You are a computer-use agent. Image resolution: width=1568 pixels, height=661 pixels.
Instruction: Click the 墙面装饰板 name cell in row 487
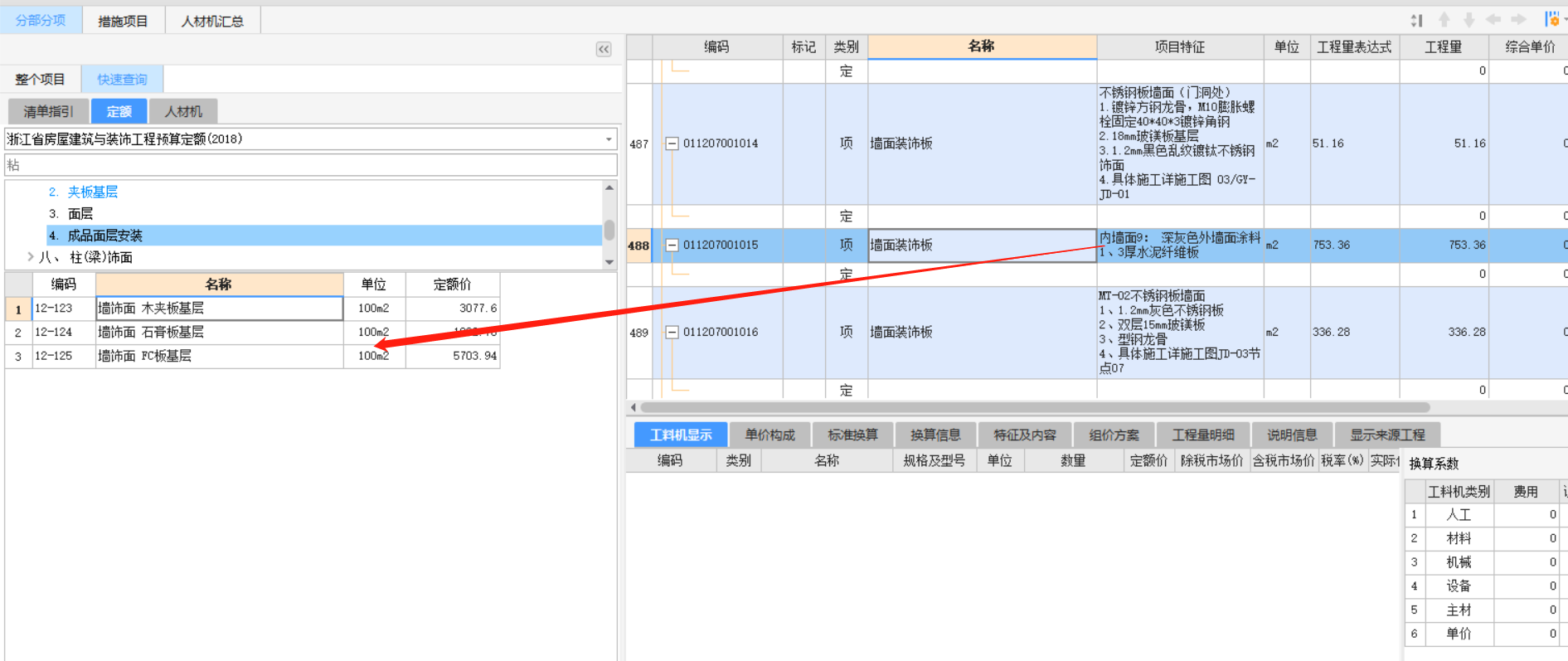(982, 143)
